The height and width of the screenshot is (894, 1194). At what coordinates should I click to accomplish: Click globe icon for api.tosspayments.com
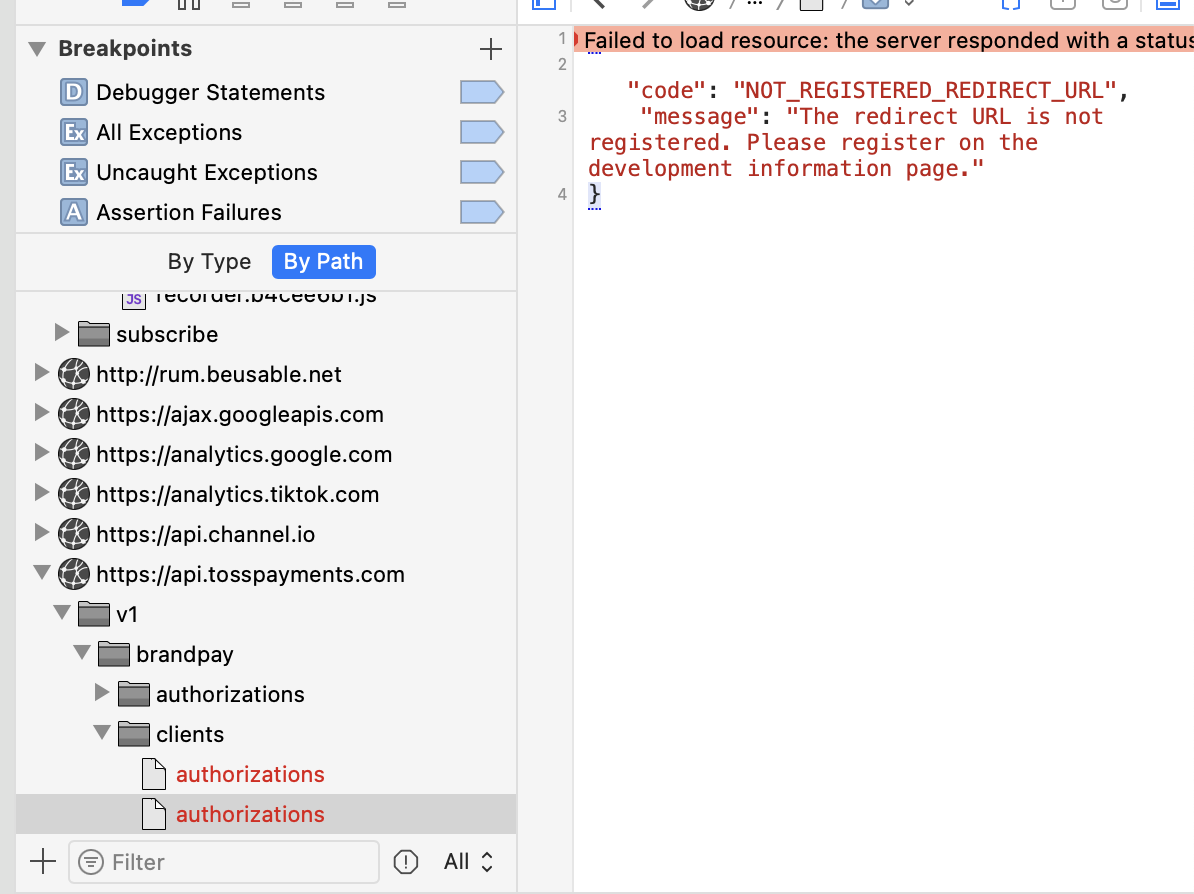(x=74, y=574)
